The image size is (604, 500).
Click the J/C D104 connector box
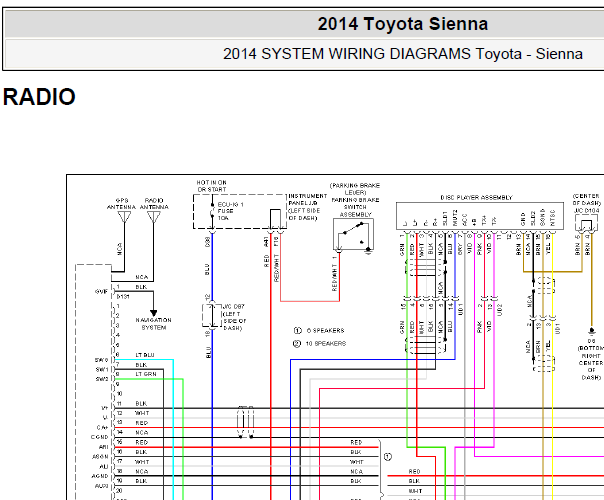point(586,223)
